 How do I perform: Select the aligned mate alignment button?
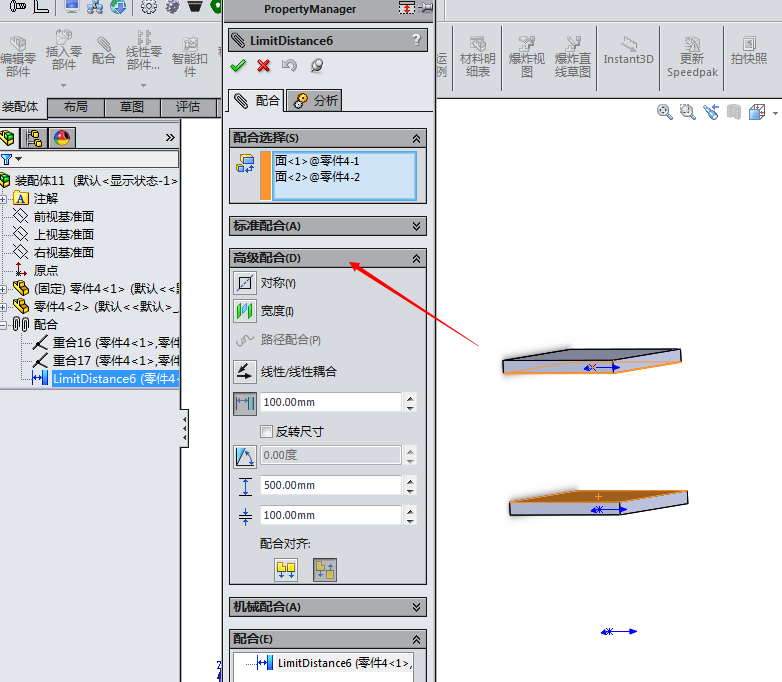(286, 569)
